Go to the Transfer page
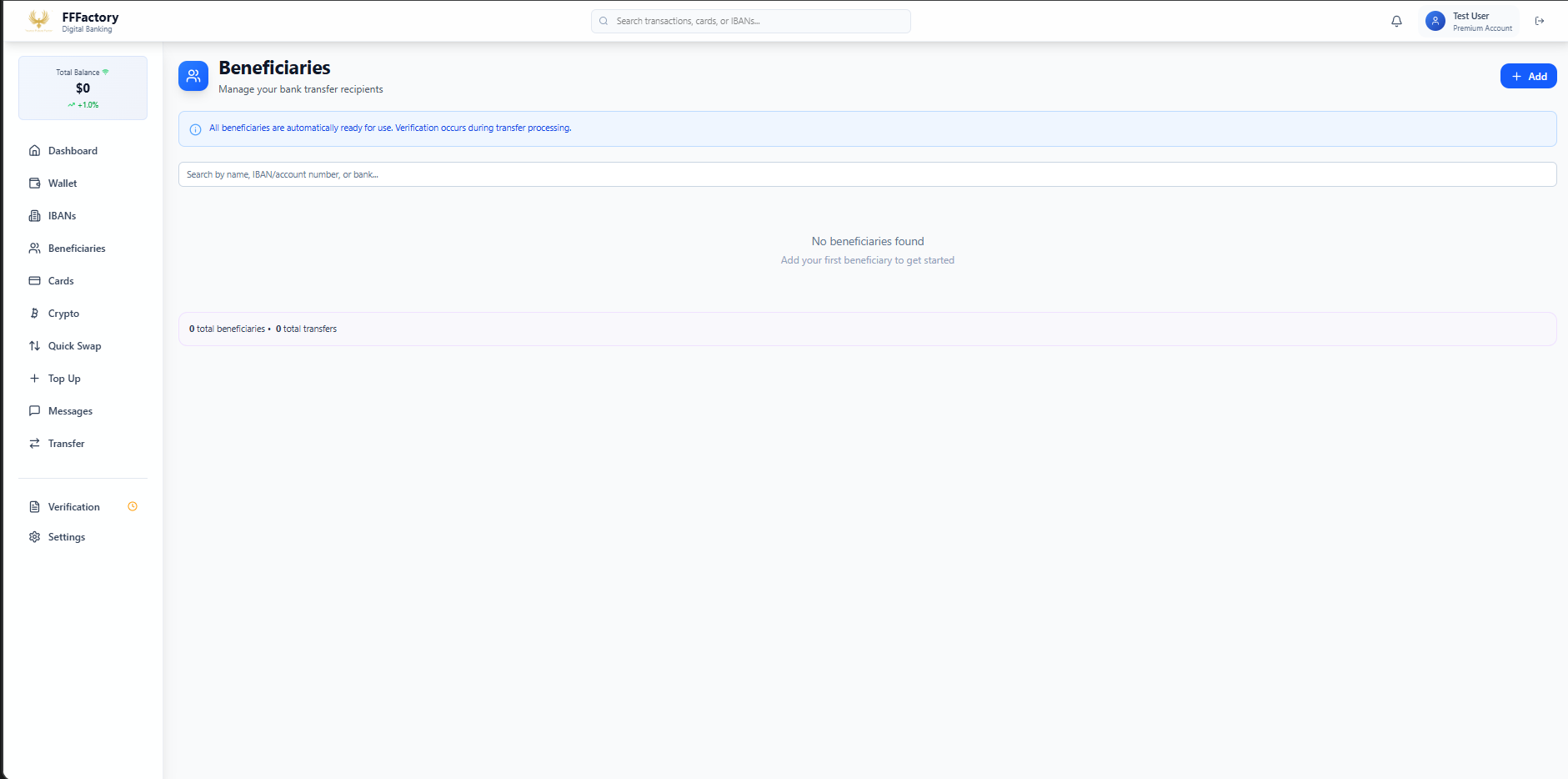 [66, 444]
